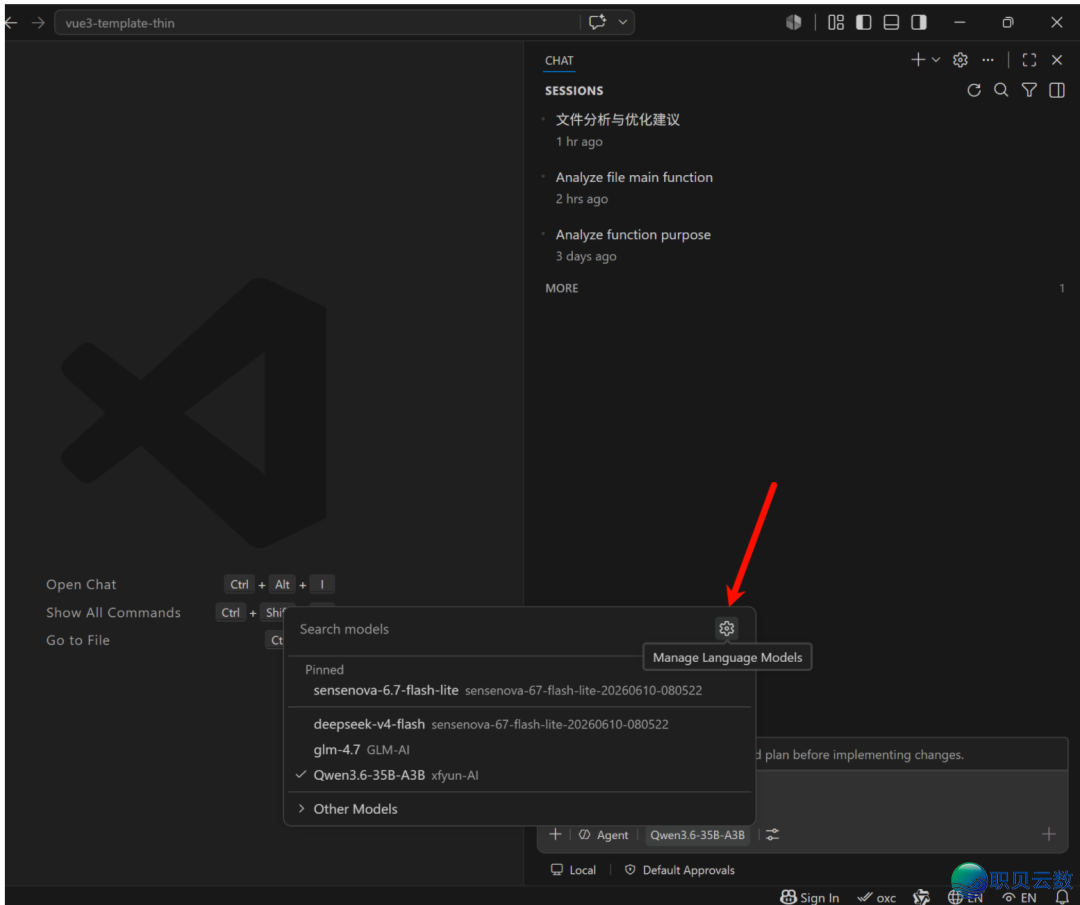Toggle the bottom panel visibility

[891, 23]
